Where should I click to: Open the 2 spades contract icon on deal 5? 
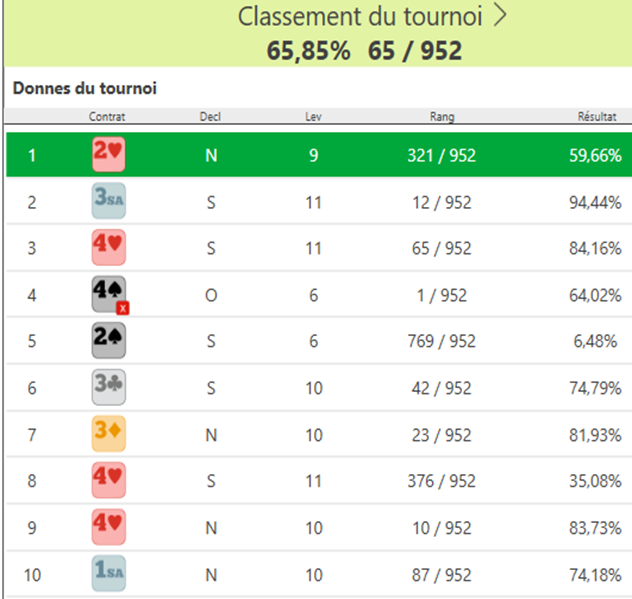coord(108,340)
